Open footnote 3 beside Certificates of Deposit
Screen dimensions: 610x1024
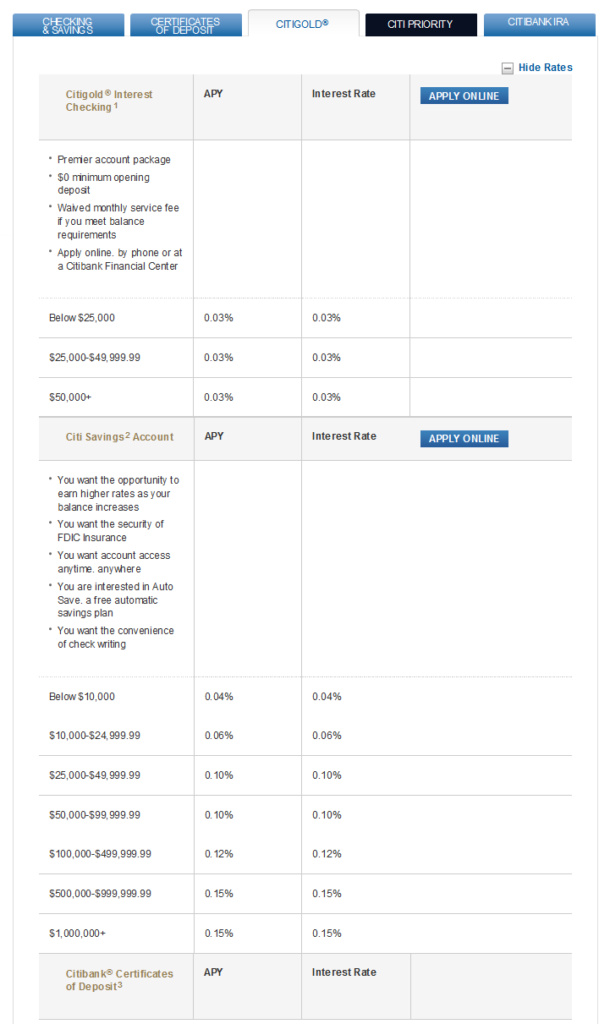120,985
